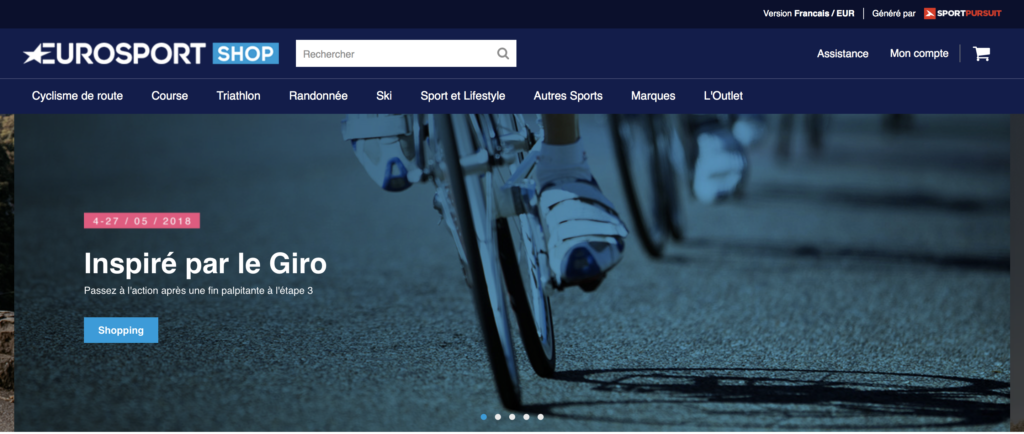
Task: Jump to the third carousel slide dot
Action: click(x=512, y=417)
